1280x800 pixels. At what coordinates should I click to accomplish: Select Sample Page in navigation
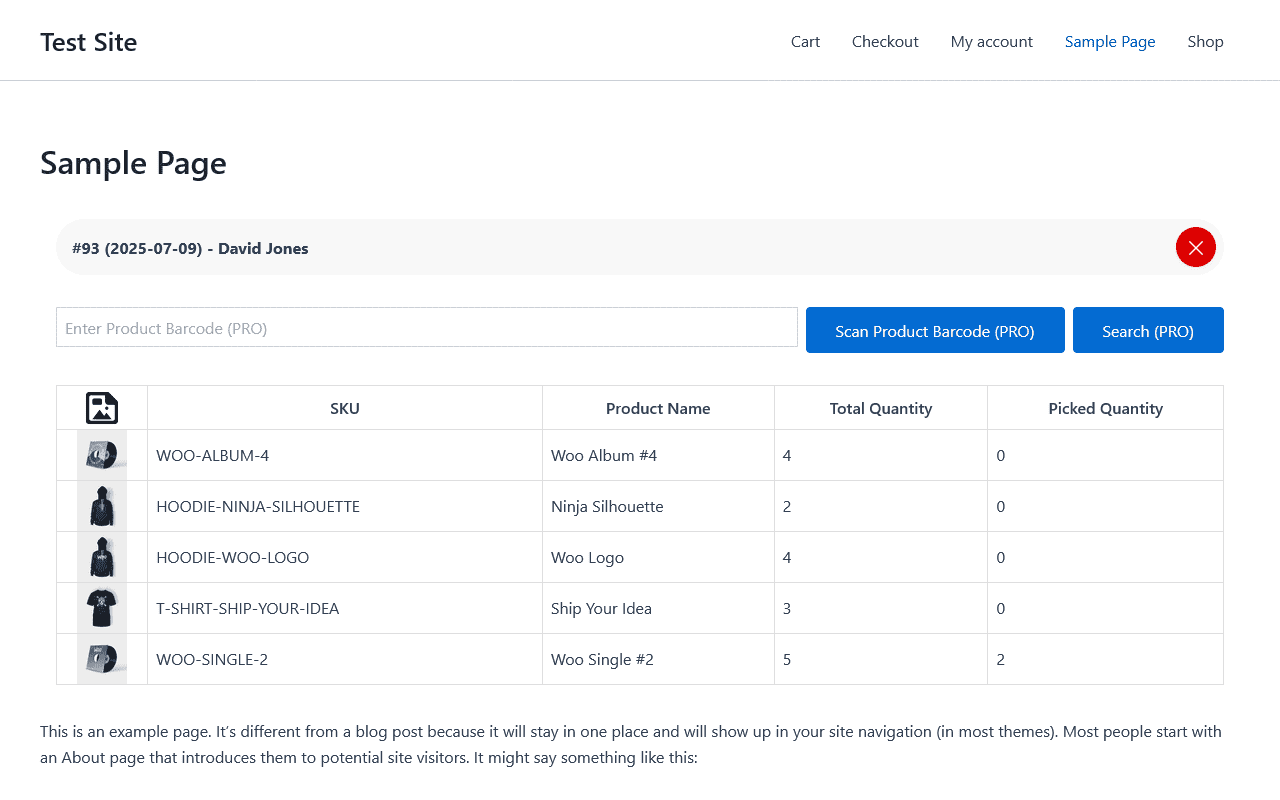[x=1110, y=42]
